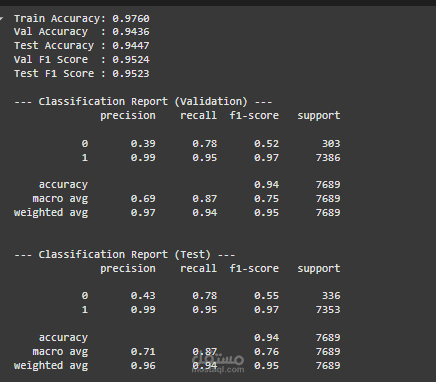436x382 pixels.
Task: Click 'f1-score' header in Test report
Action: click(x=254, y=268)
